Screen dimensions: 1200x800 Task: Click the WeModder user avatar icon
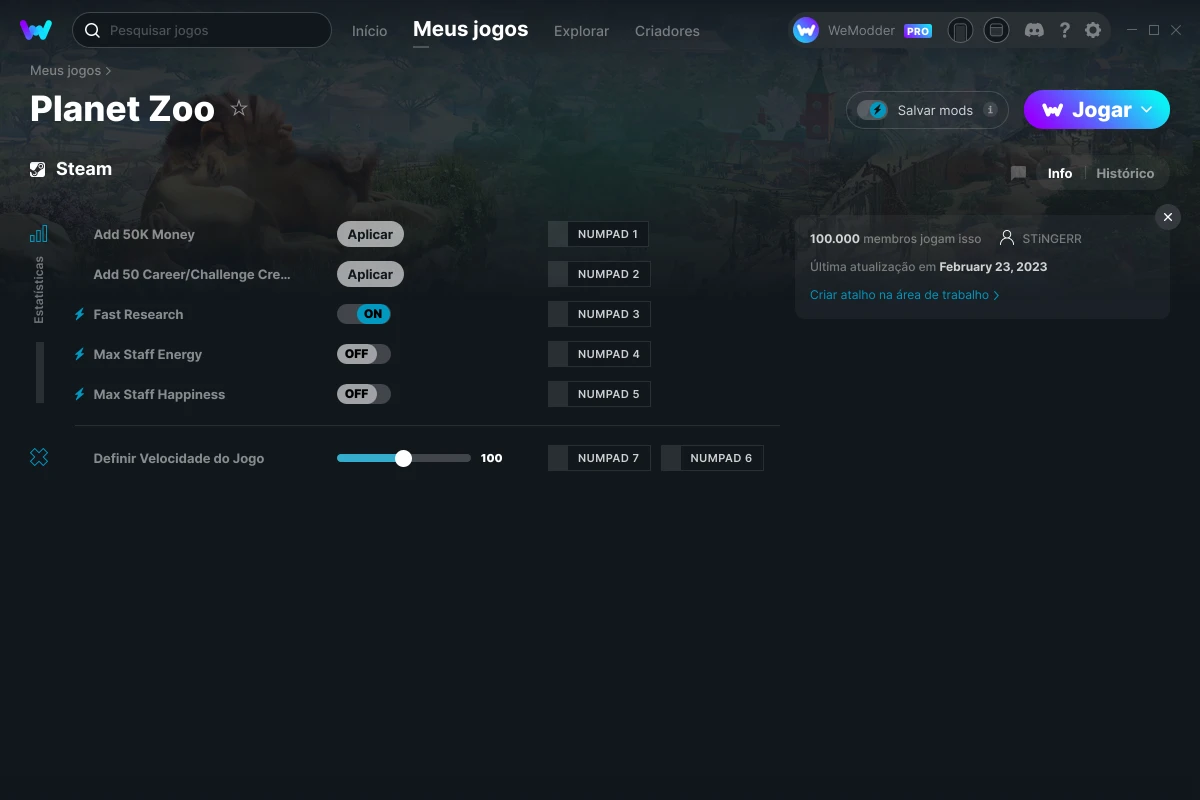[806, 30]
